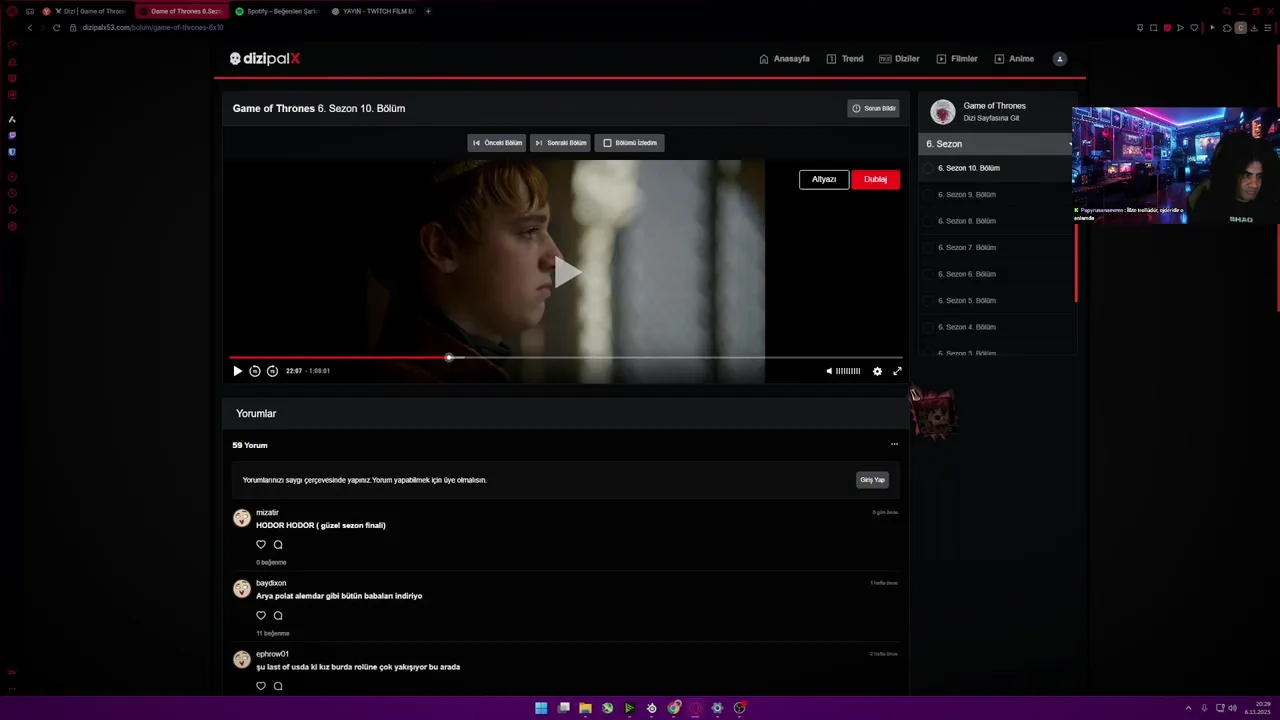This screenshot has width=1280, height=720.
Task: Open Windows Start menu
Action: point(541,708)
